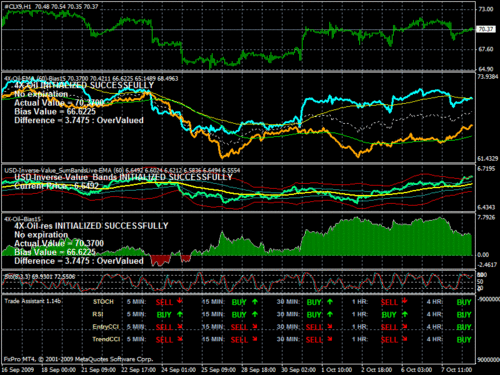Click the 67.60 price axis label

tap(486, 49)
